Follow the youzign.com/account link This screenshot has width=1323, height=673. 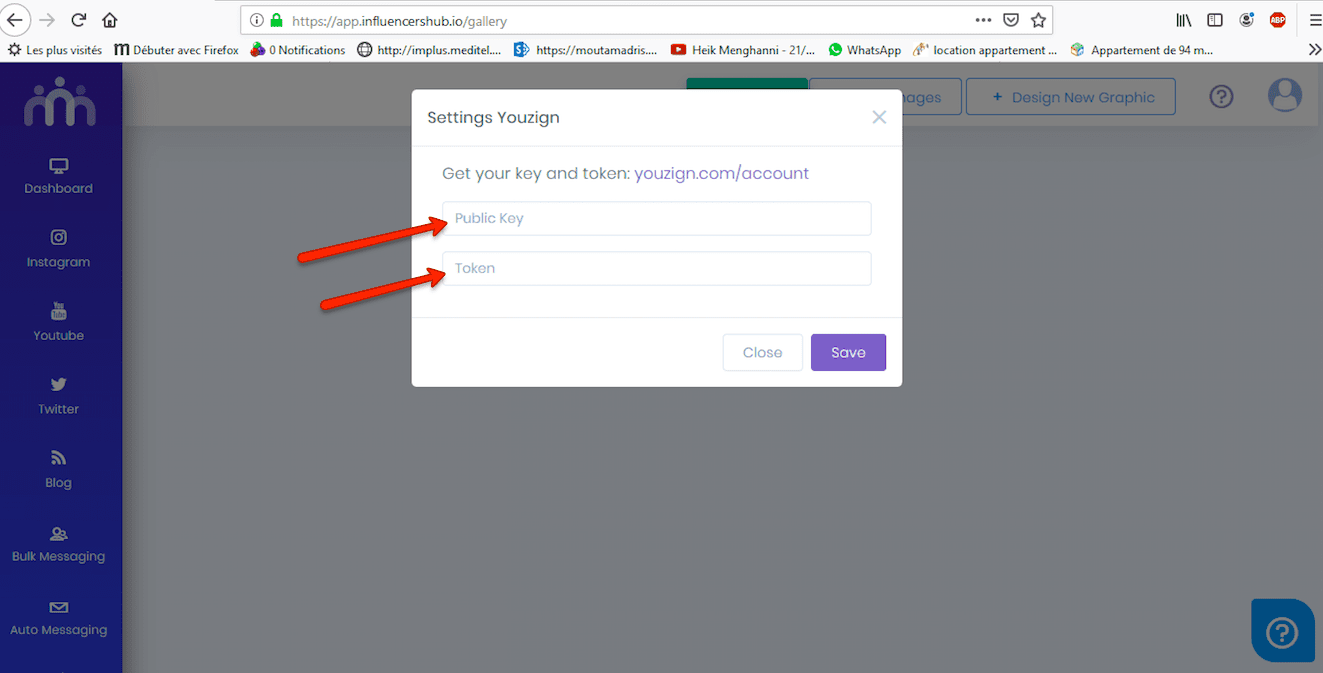click(721, 173)
